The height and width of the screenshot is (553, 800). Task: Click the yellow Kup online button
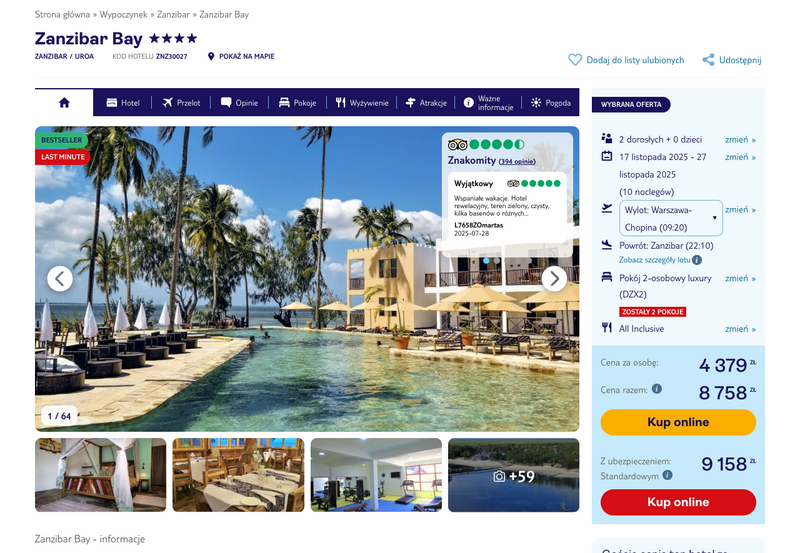click(x=678, y=422)
